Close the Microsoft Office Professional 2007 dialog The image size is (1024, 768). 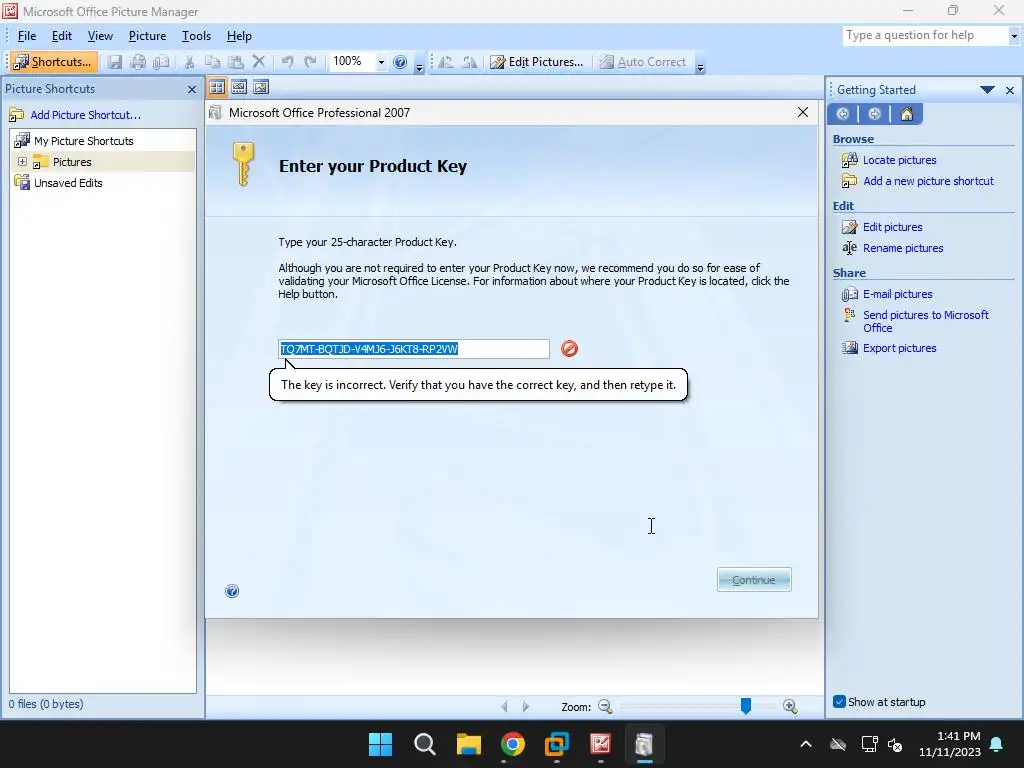[x=803, y=112]
